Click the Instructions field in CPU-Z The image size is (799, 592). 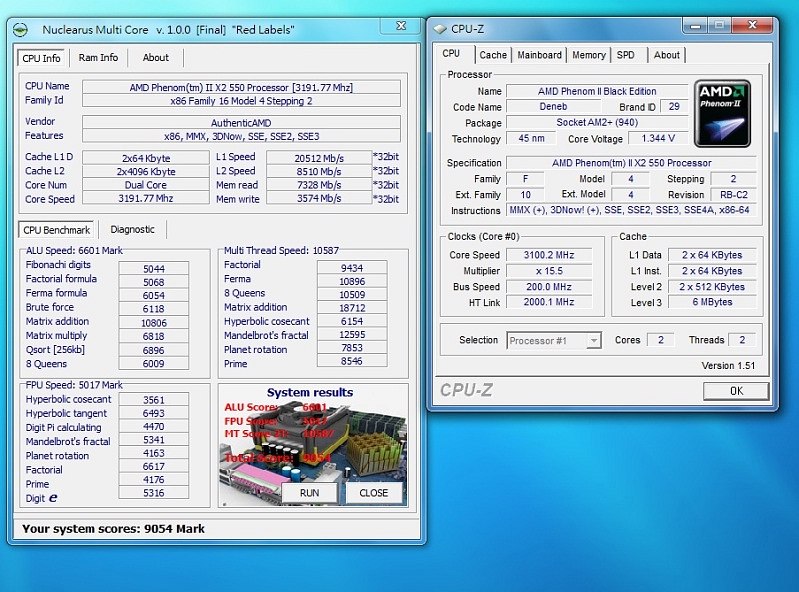pos(631,210)
